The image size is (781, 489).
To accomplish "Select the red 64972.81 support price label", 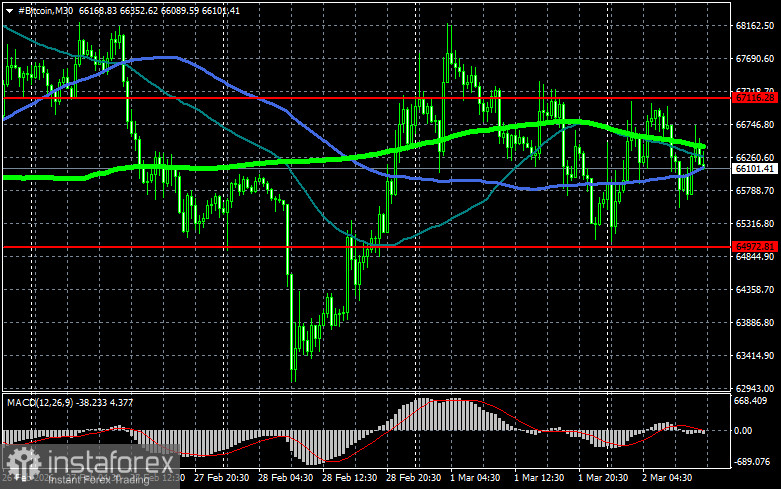I will pos(755,246).
